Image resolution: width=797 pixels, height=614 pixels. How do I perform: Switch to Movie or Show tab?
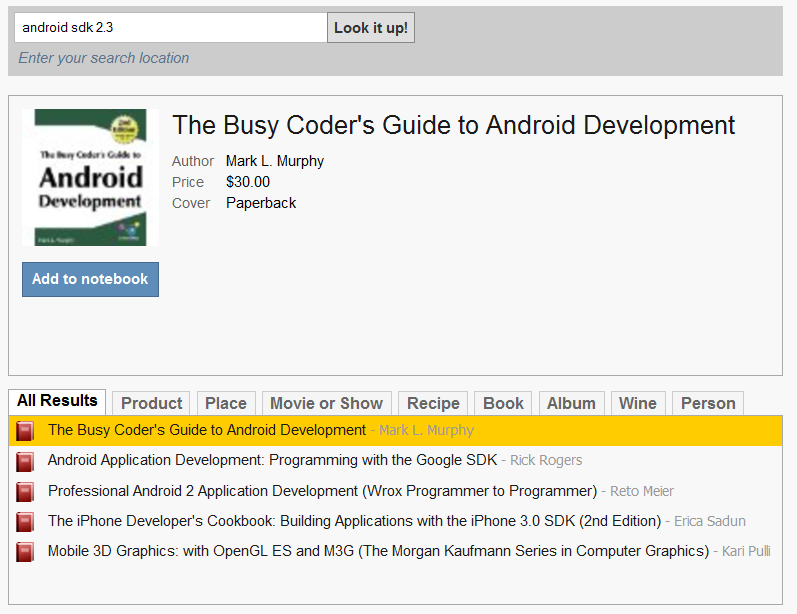[326, 403]
